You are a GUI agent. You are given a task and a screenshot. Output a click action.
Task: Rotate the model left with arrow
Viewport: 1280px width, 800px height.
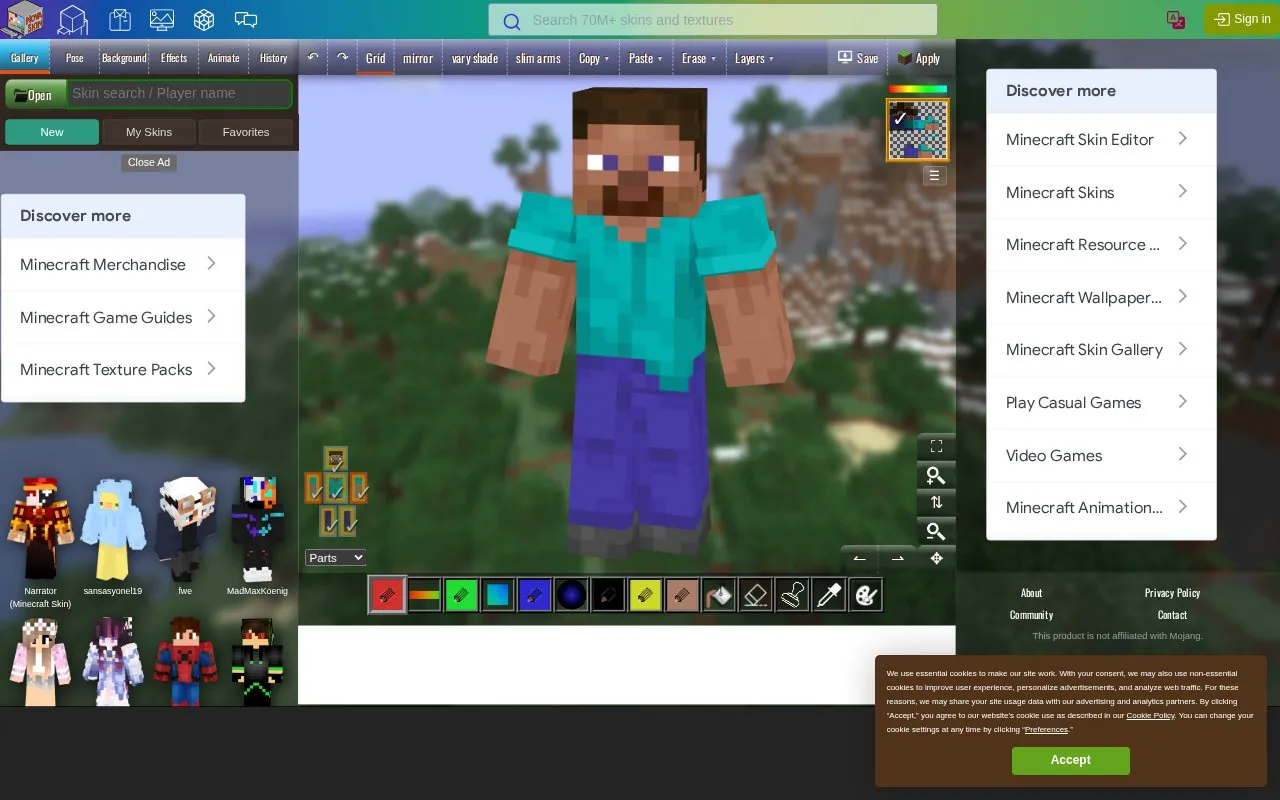click(859, 558)
